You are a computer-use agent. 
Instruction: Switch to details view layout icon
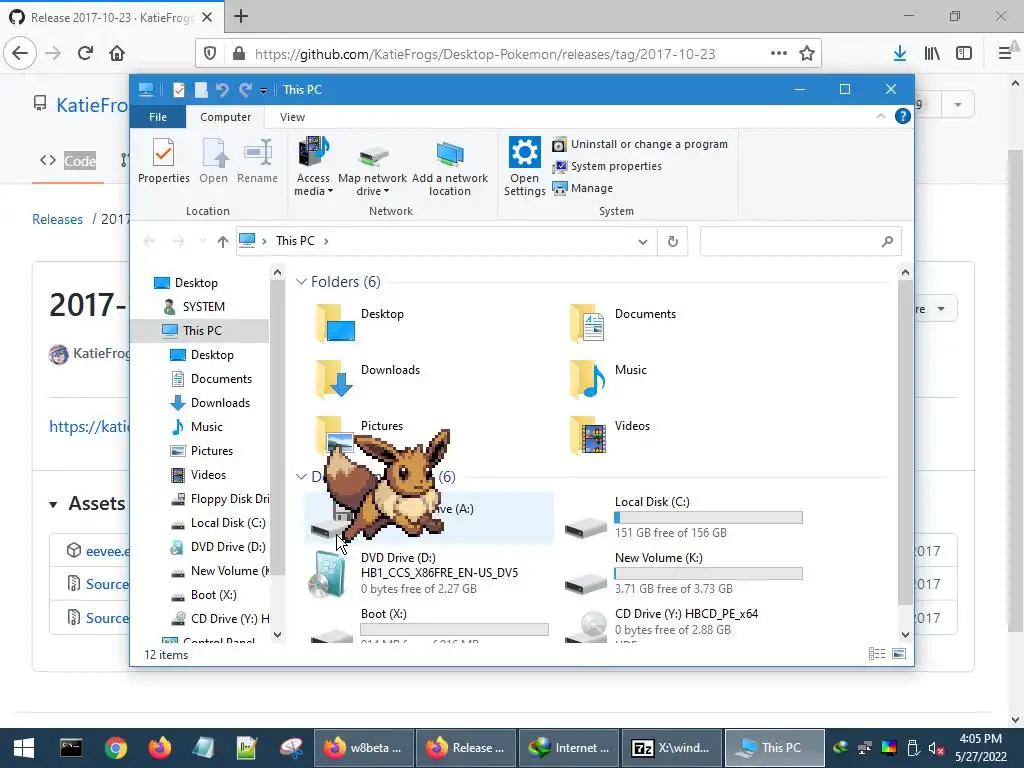pos(877,654)
